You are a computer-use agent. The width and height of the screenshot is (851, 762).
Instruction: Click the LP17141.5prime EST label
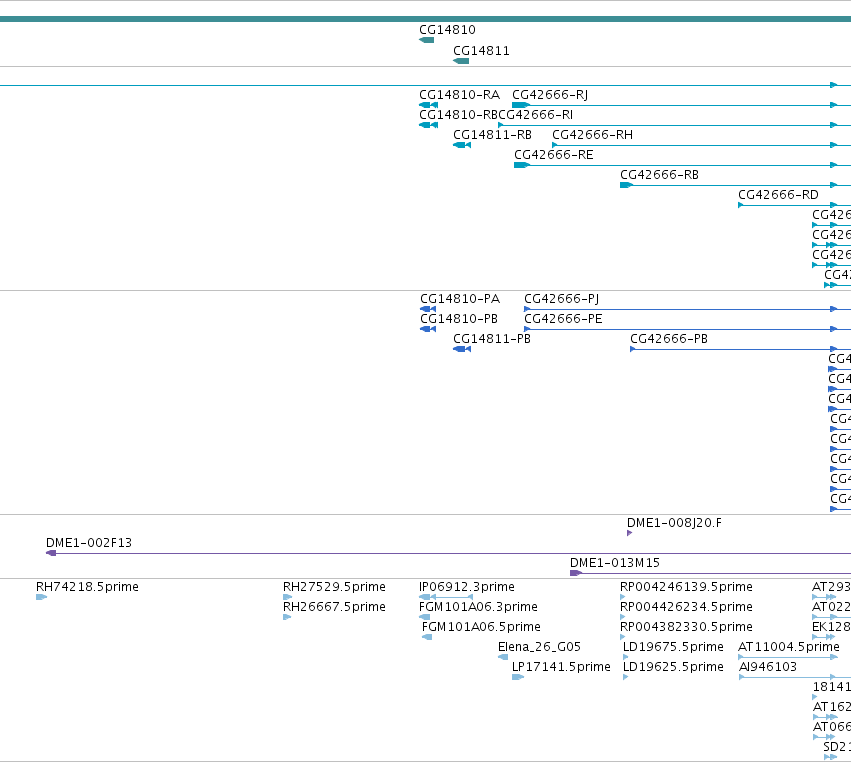tap(561, 667)
